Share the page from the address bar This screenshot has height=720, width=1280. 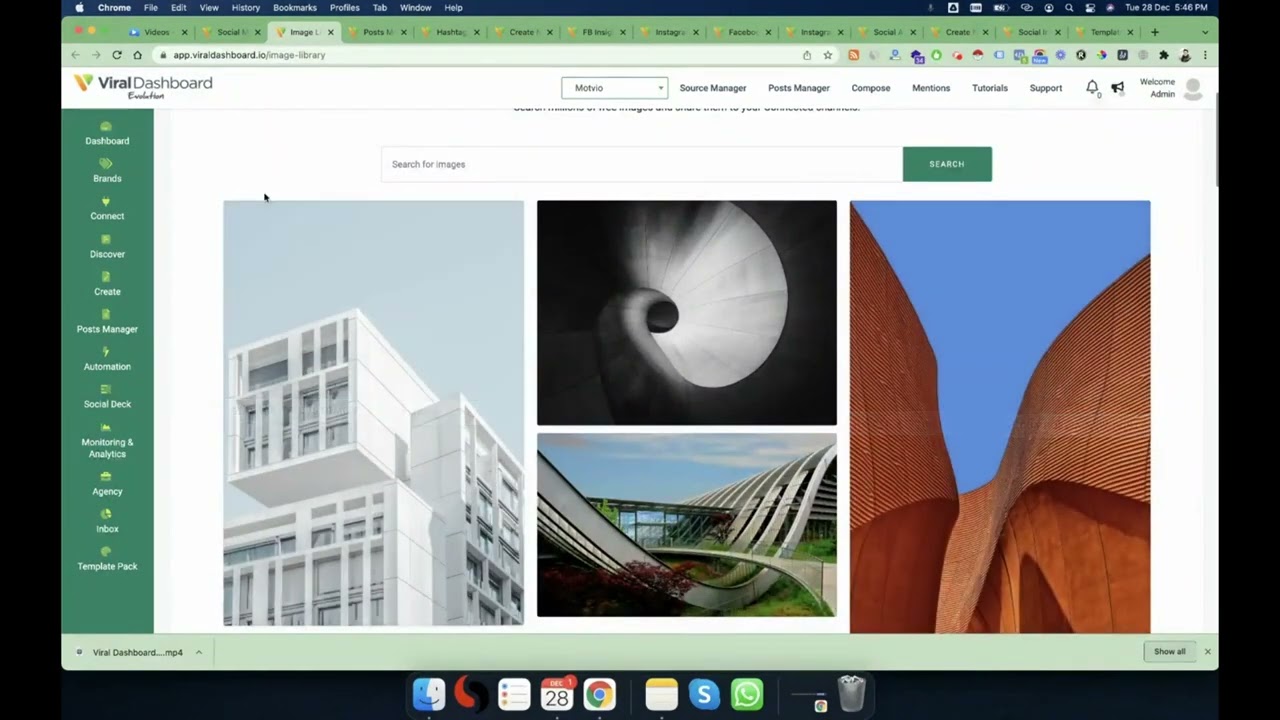(807, 55)
